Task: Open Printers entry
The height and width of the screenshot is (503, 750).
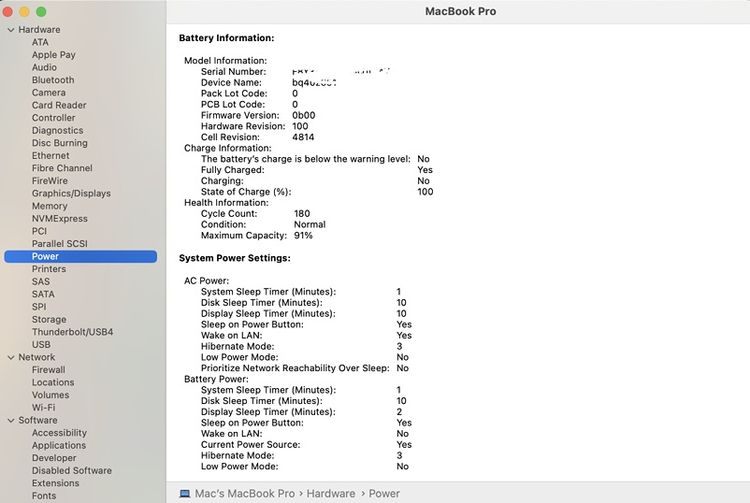Action: [x=49, y=269]
